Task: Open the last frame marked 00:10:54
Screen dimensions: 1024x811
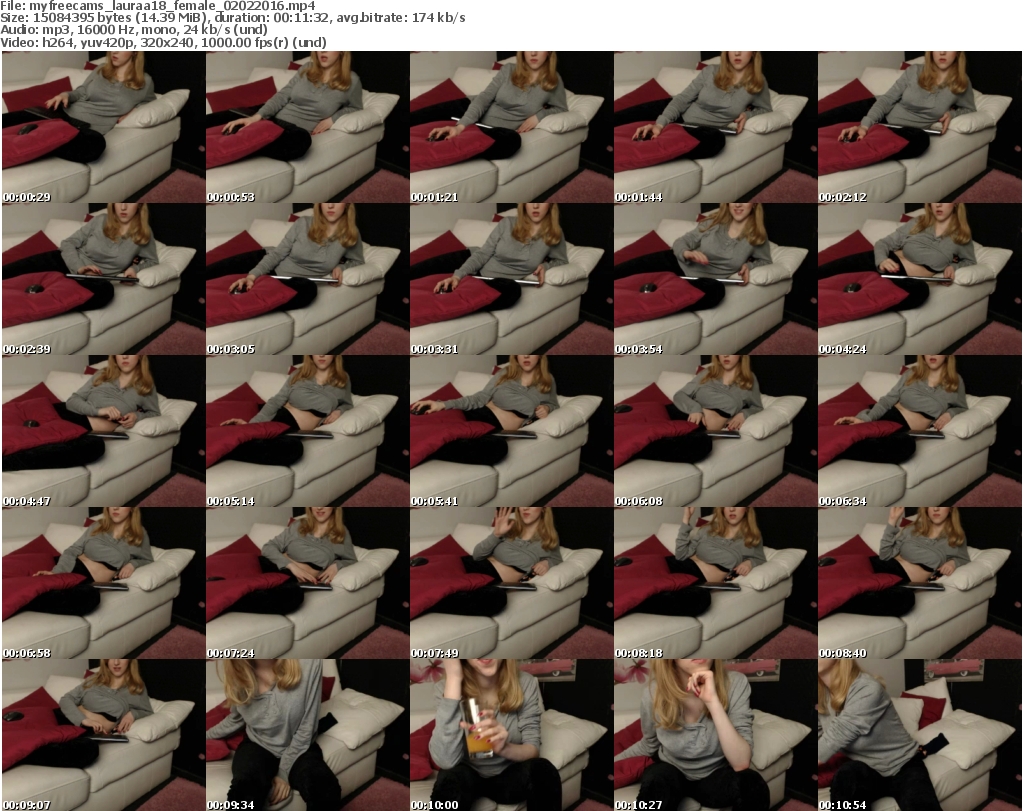Action: point(920,735)
